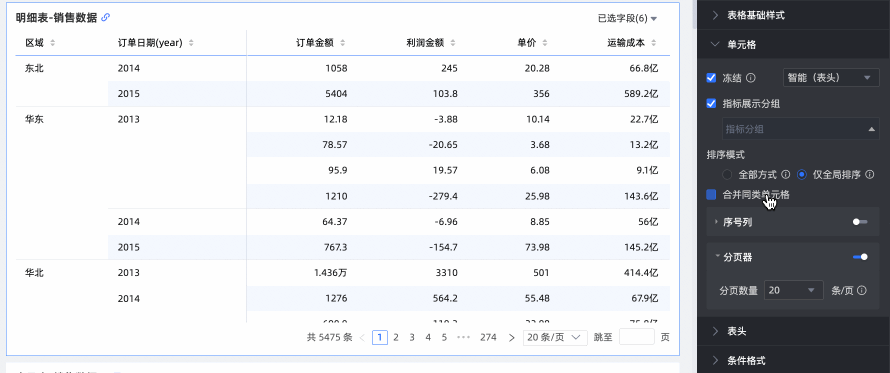Click the 跳至 page number input field
Viewport: 890px width, 373px height.
[x=637, y=337]
